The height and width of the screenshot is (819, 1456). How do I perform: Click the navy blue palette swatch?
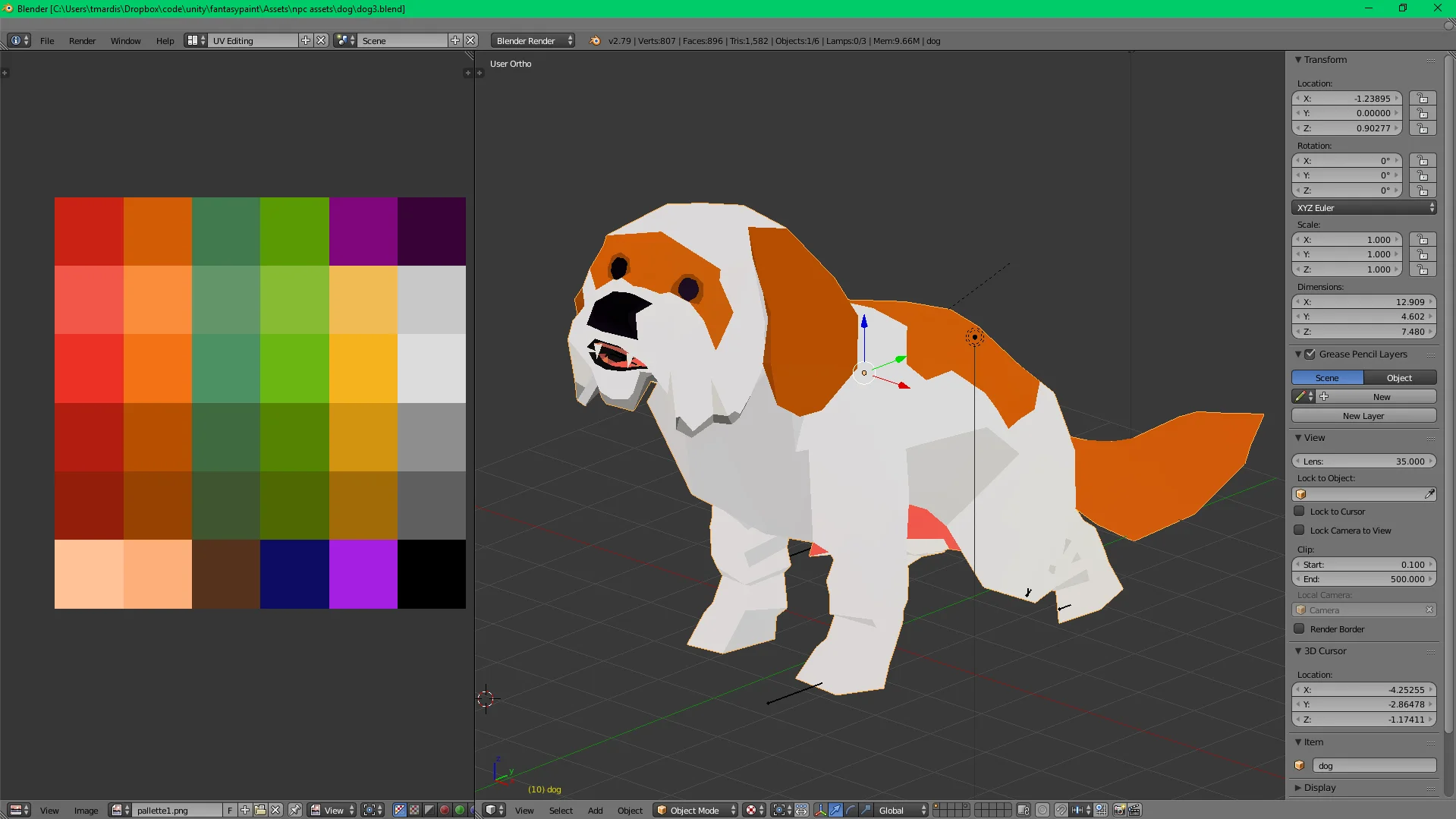[x=294, y=574]
